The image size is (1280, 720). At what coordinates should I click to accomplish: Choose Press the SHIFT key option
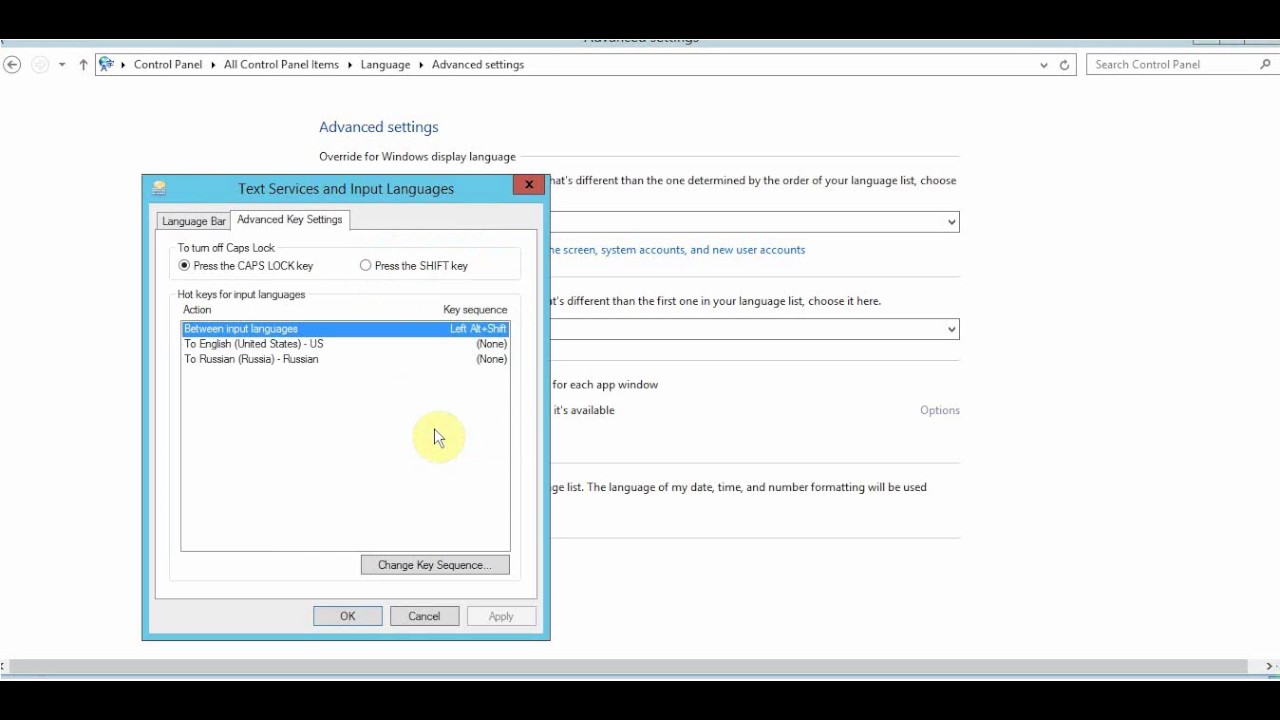coord(414,266)
